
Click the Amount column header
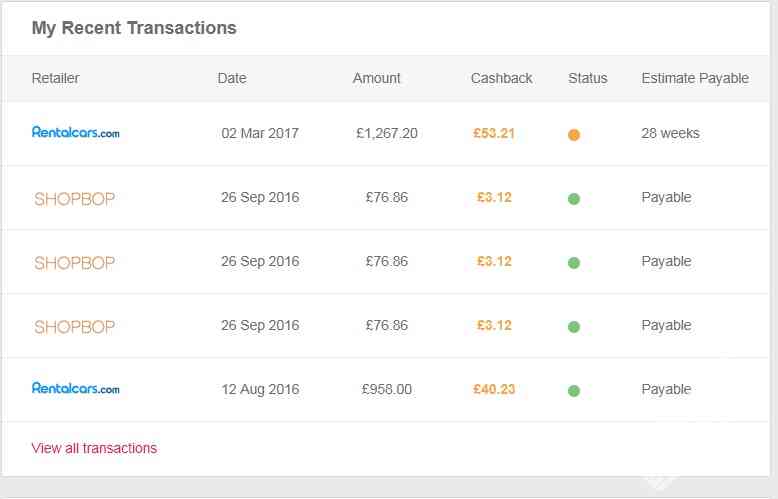(x=377, y=78)
